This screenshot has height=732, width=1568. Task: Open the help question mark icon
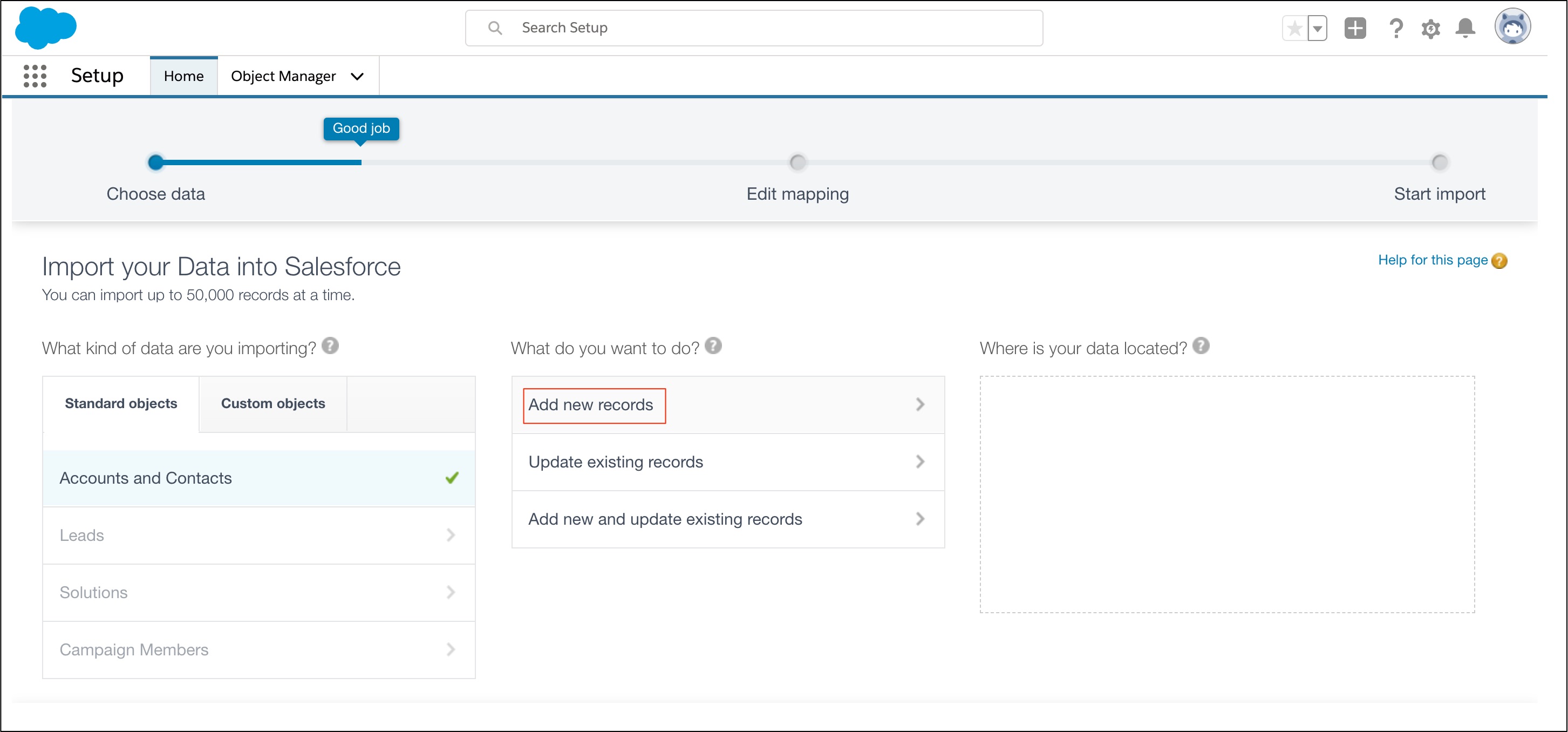(x=1395, y=28)
